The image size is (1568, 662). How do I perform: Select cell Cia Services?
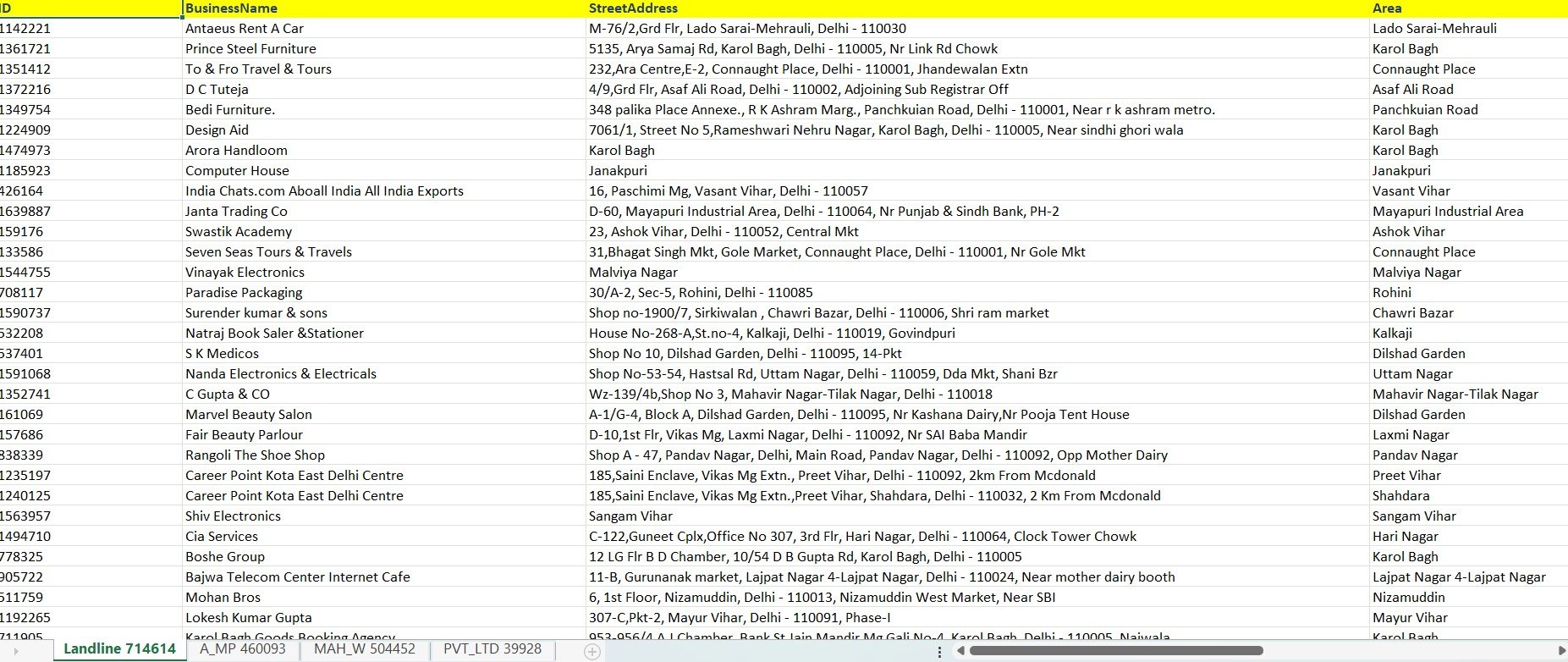point(383,536)
